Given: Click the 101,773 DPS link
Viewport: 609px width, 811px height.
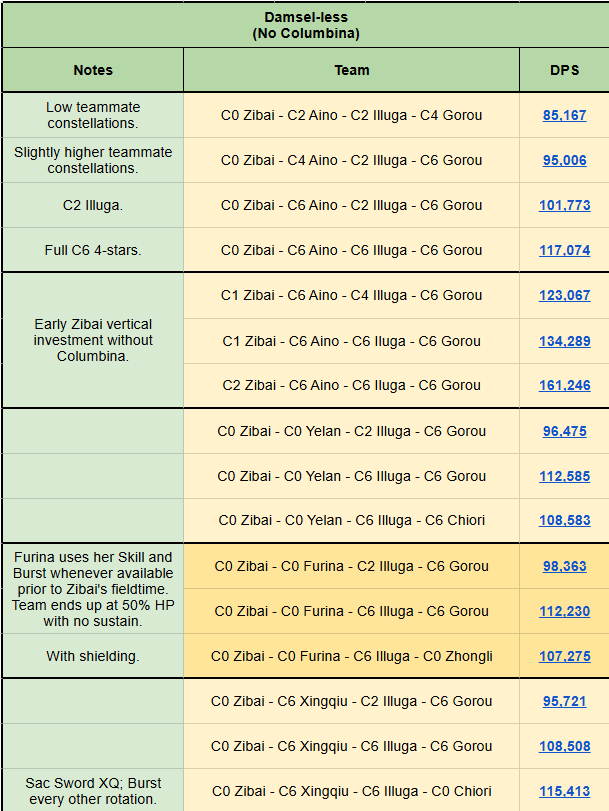Looking at the screenshot, I should (x=564, y=205).
